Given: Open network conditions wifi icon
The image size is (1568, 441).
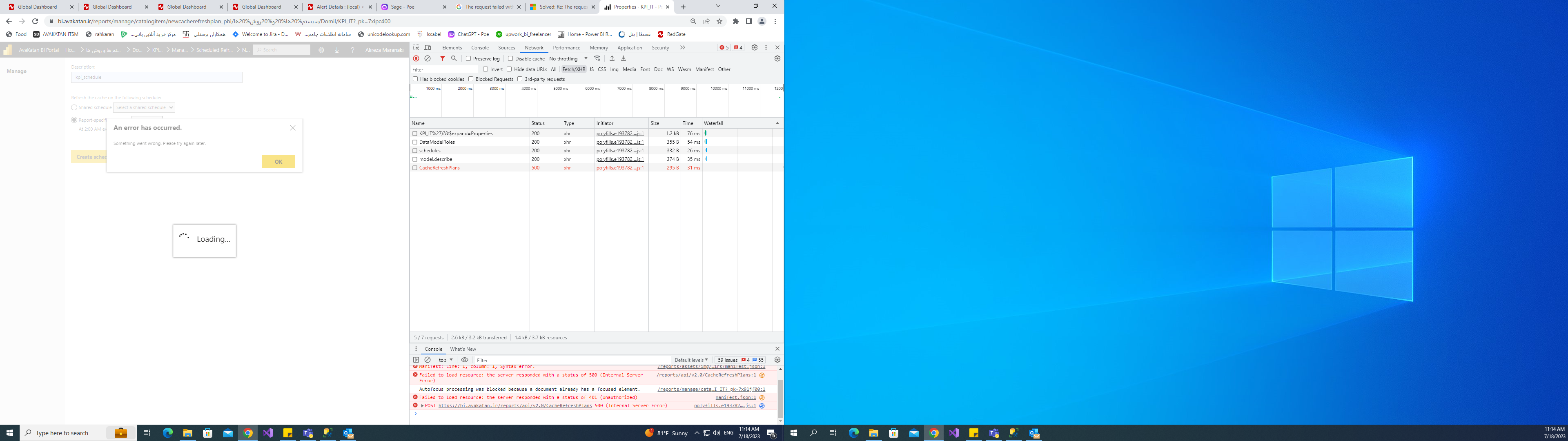Looking at the screenshot, I should [598, 58].
